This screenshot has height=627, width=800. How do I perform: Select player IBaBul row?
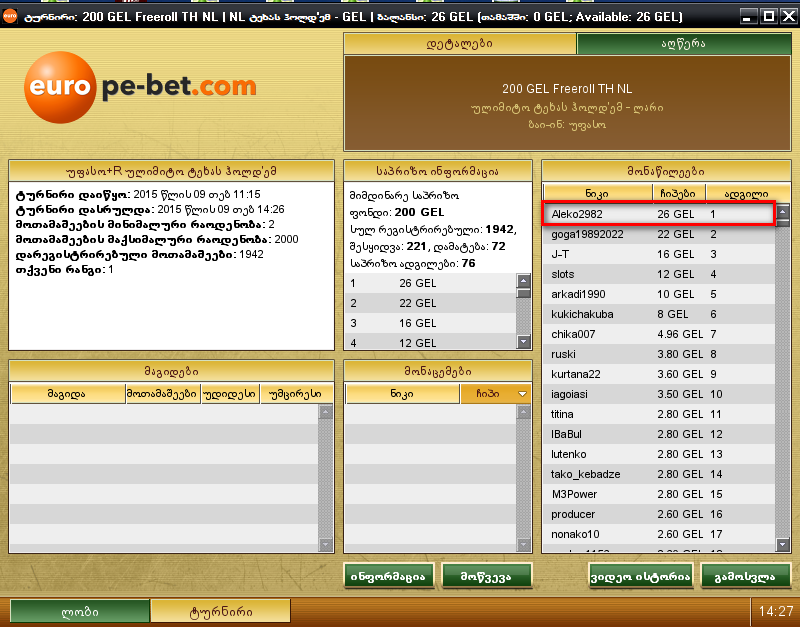(659, 434)
